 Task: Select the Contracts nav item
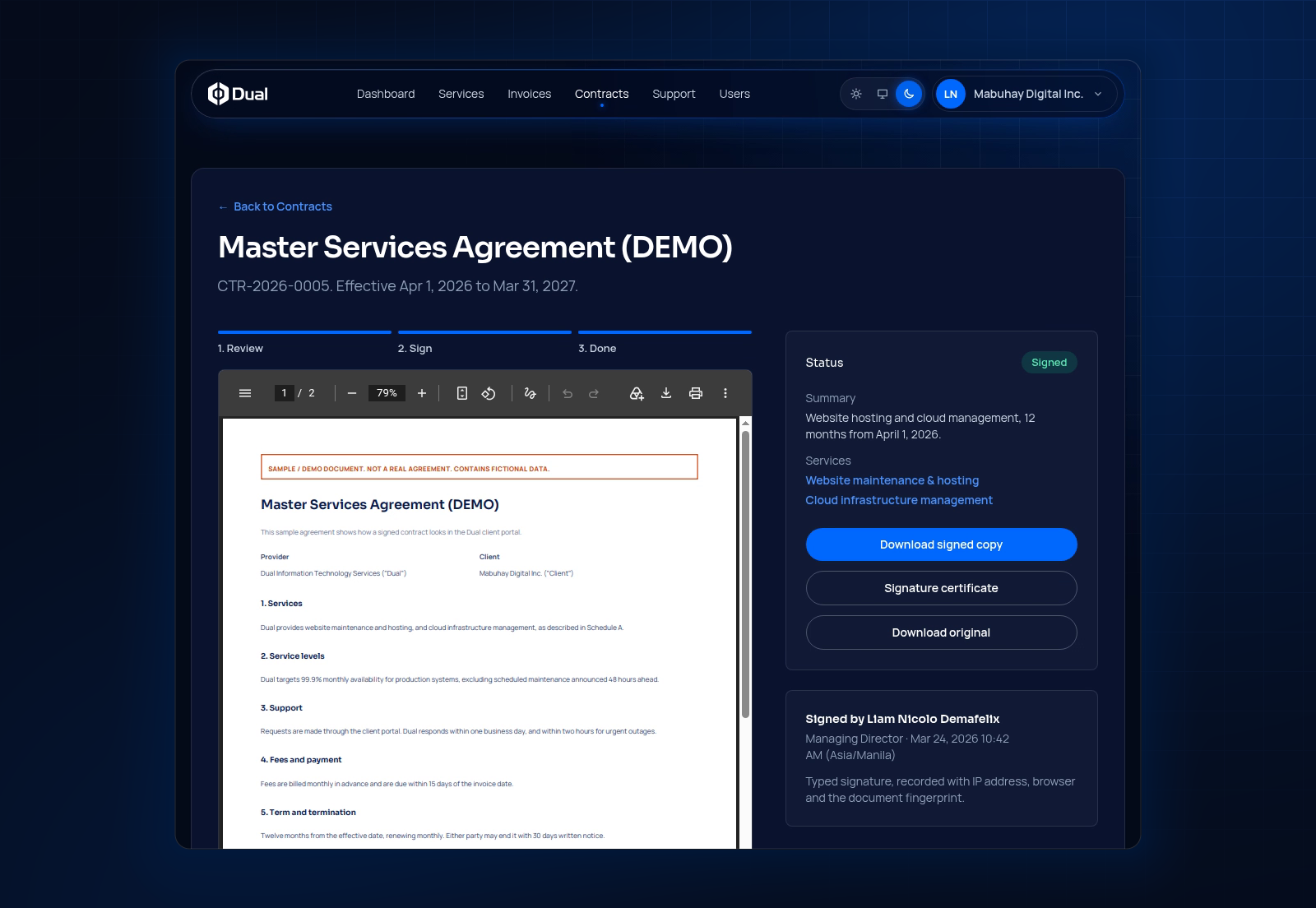[602, 94]
